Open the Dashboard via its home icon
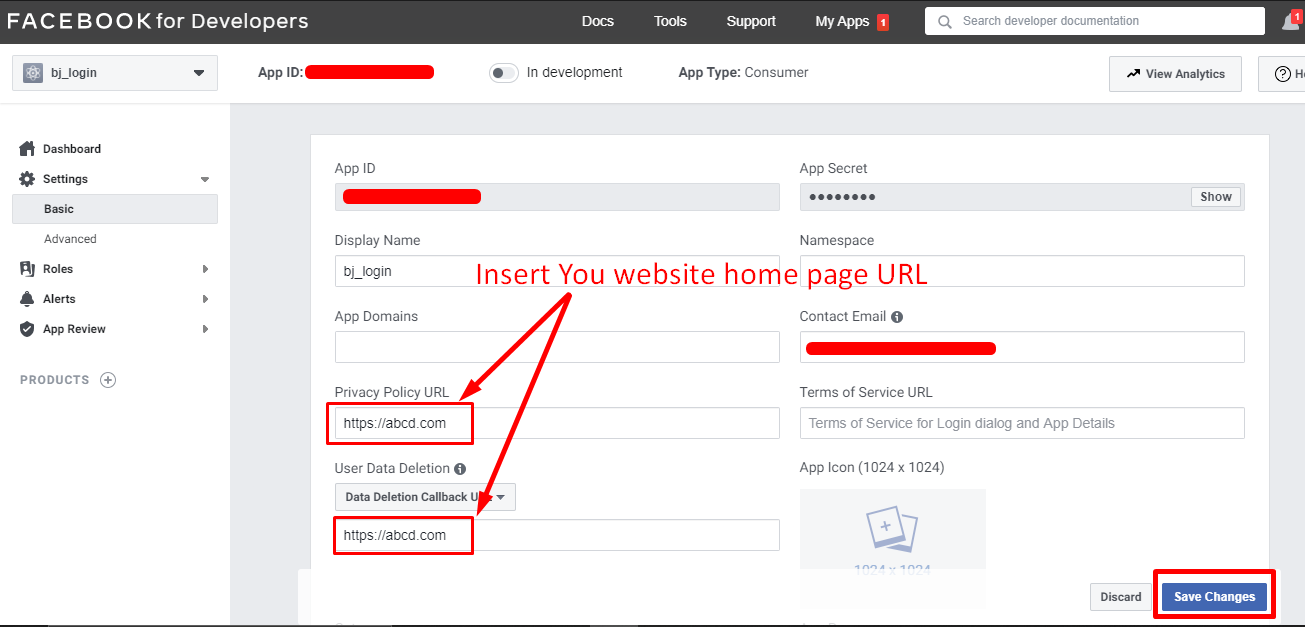The image size is (1305, 627). click(x=26, y=148)
